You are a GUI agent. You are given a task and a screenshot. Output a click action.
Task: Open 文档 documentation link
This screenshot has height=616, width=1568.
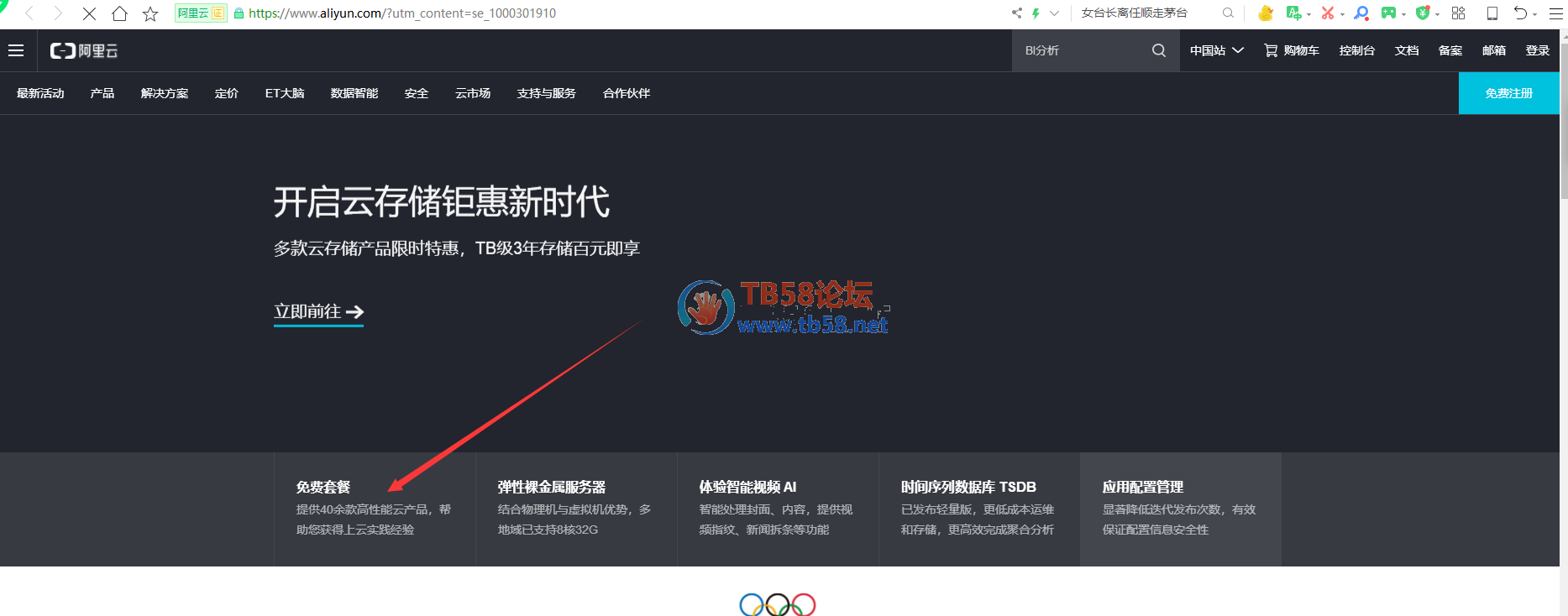1407,50
